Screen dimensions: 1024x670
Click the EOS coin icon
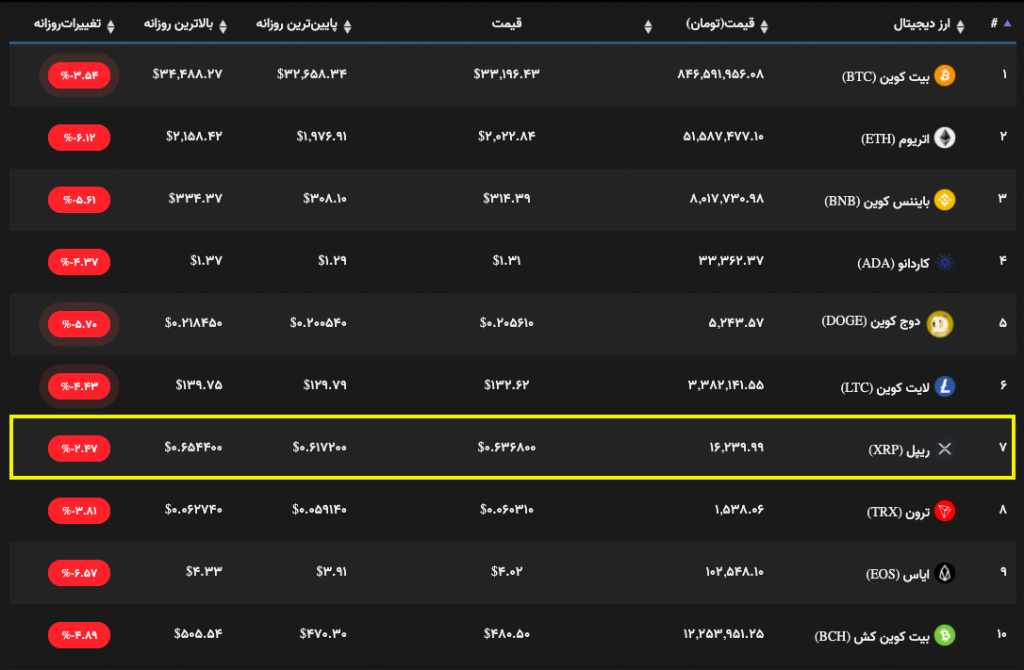[944, 573]
